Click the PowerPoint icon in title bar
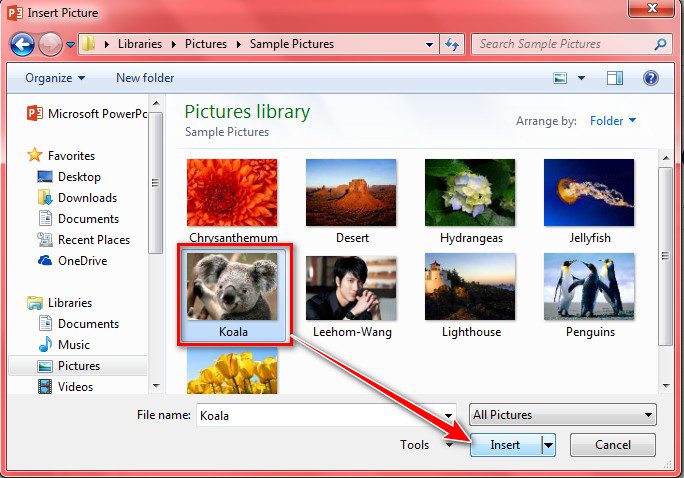 tap(15, 13)
